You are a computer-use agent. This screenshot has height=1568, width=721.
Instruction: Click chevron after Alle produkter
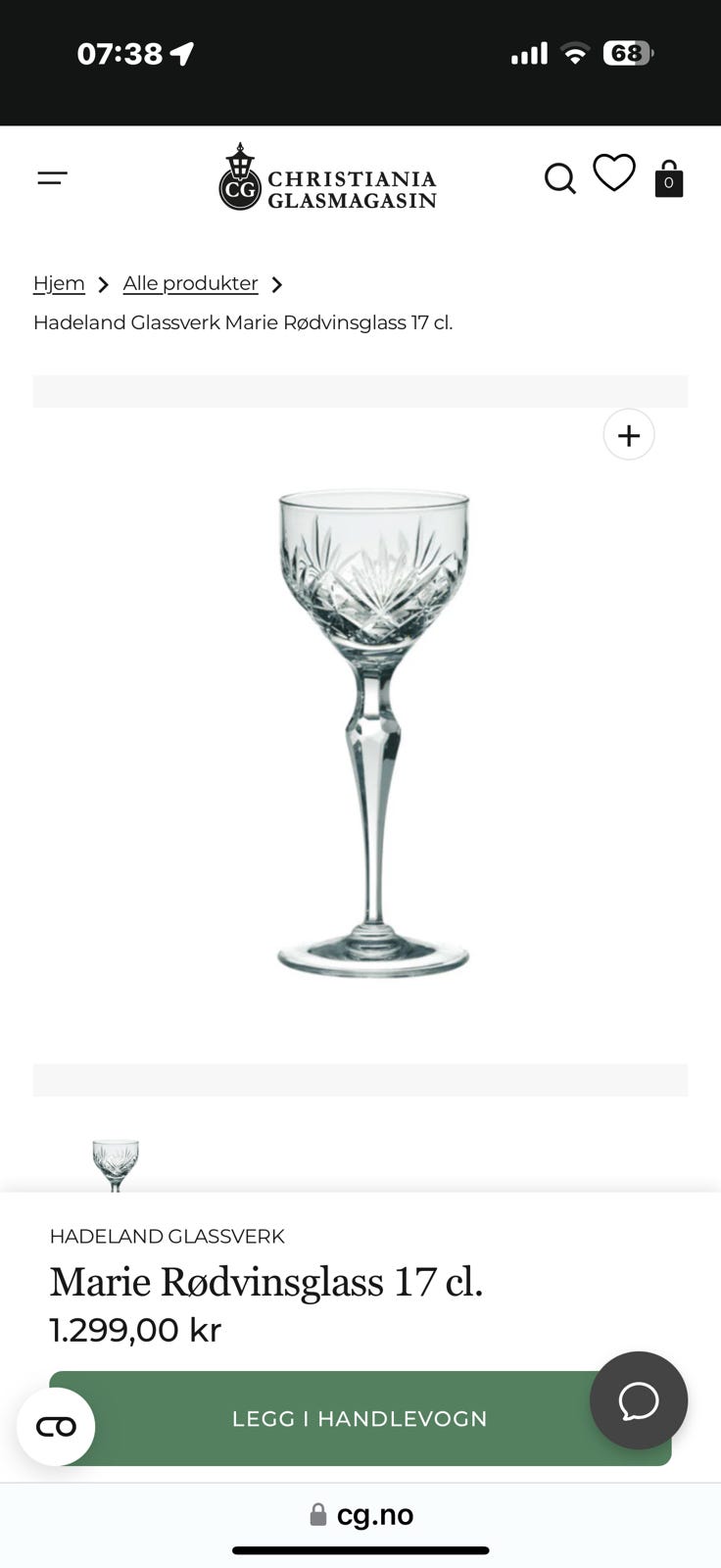(x=277, y=284)
